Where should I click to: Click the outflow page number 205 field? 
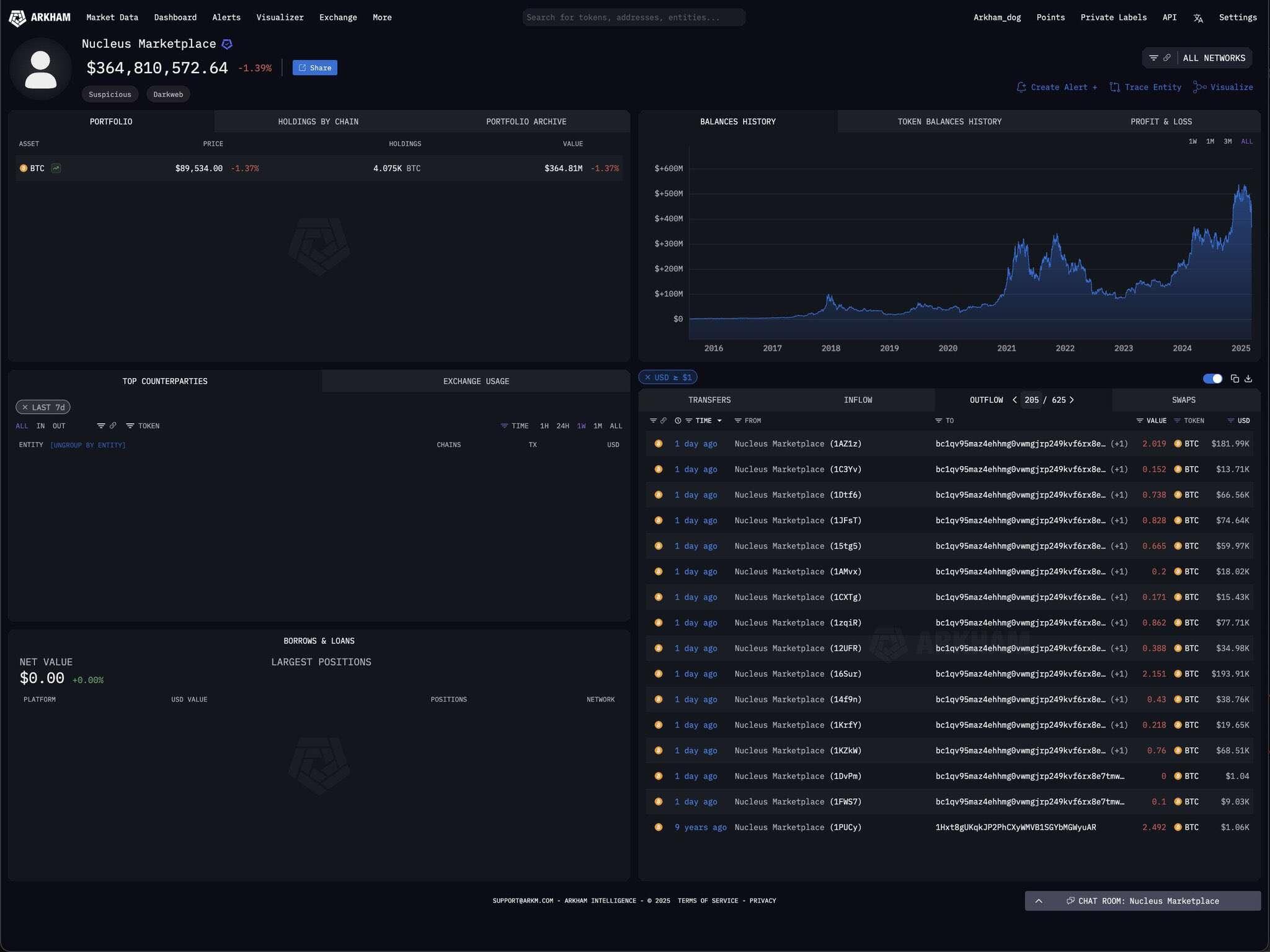[x=1031, y=400]
